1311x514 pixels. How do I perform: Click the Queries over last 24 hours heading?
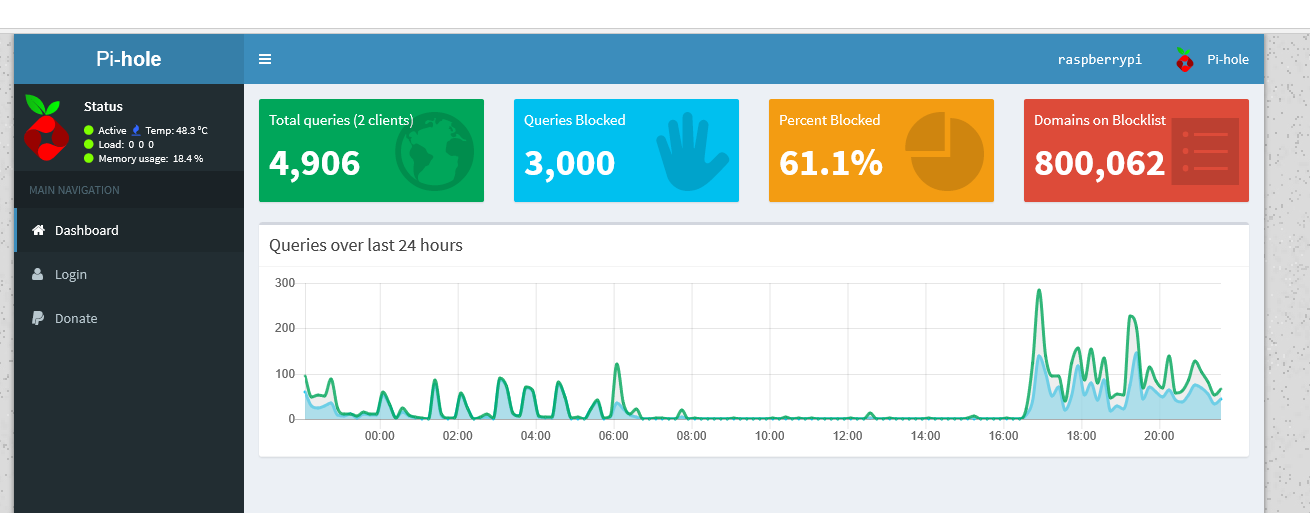coord(366,245)
